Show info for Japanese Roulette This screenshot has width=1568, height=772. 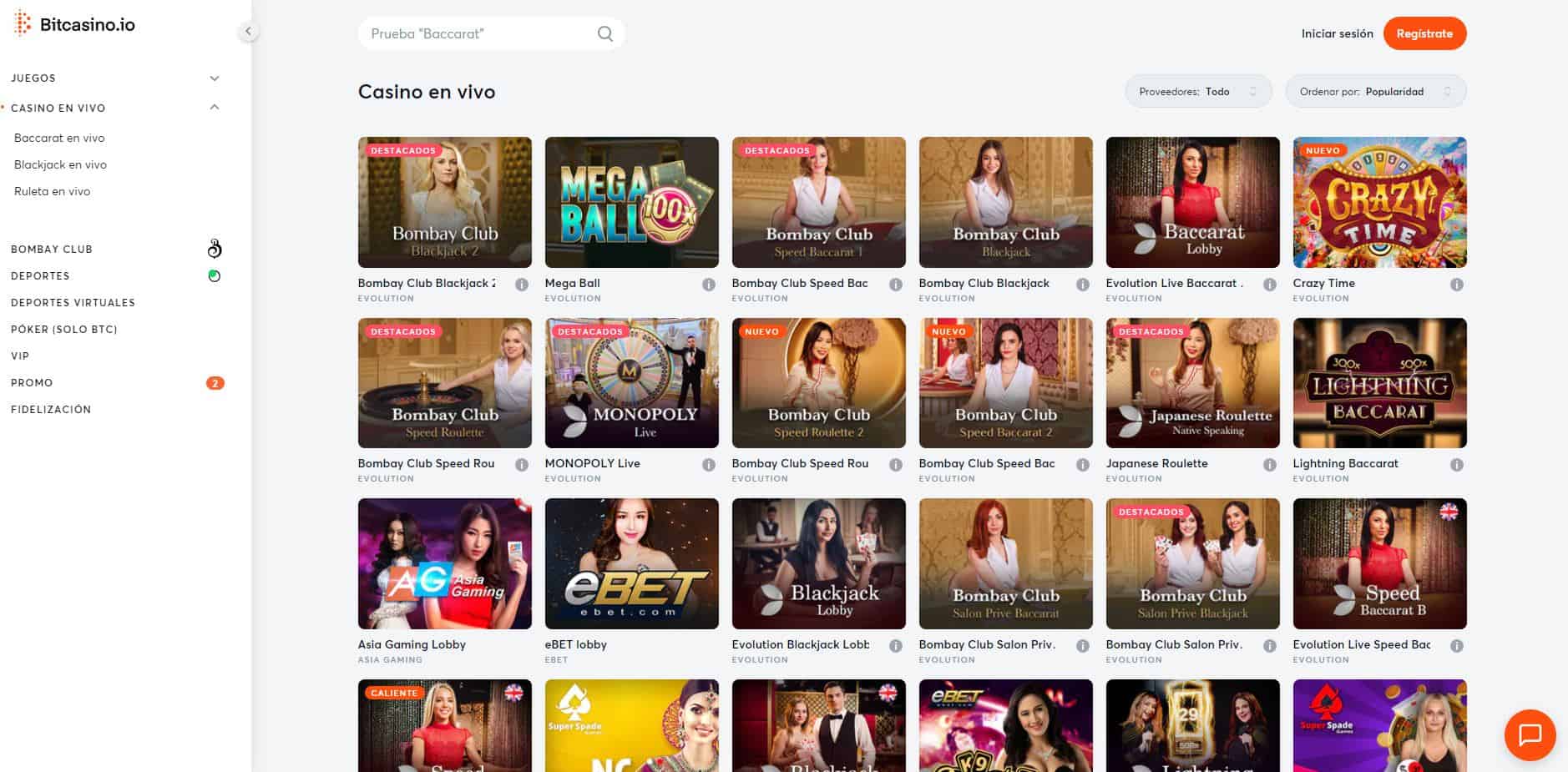point(1270,465)
